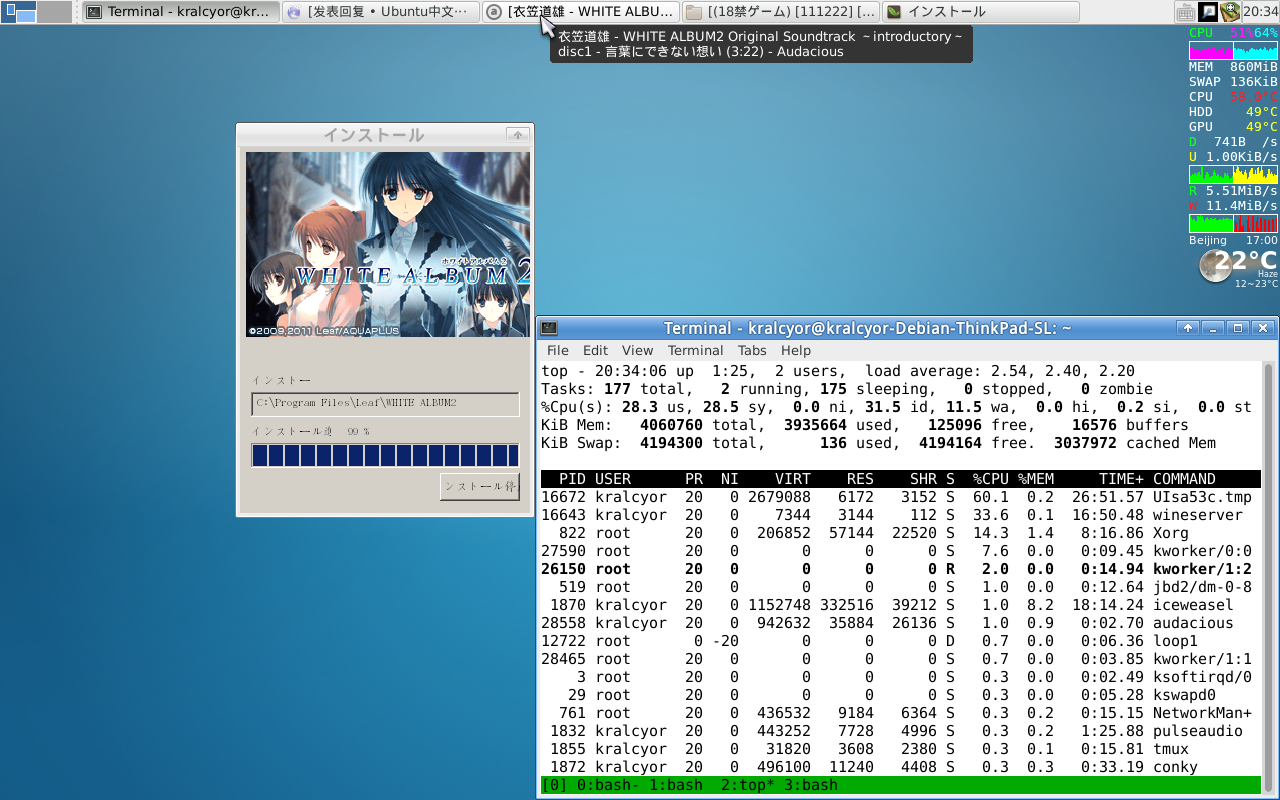Viewport: 1280px width, 800px height.
Task: Click the install-stop button in installer
Action: click(480, 487)
